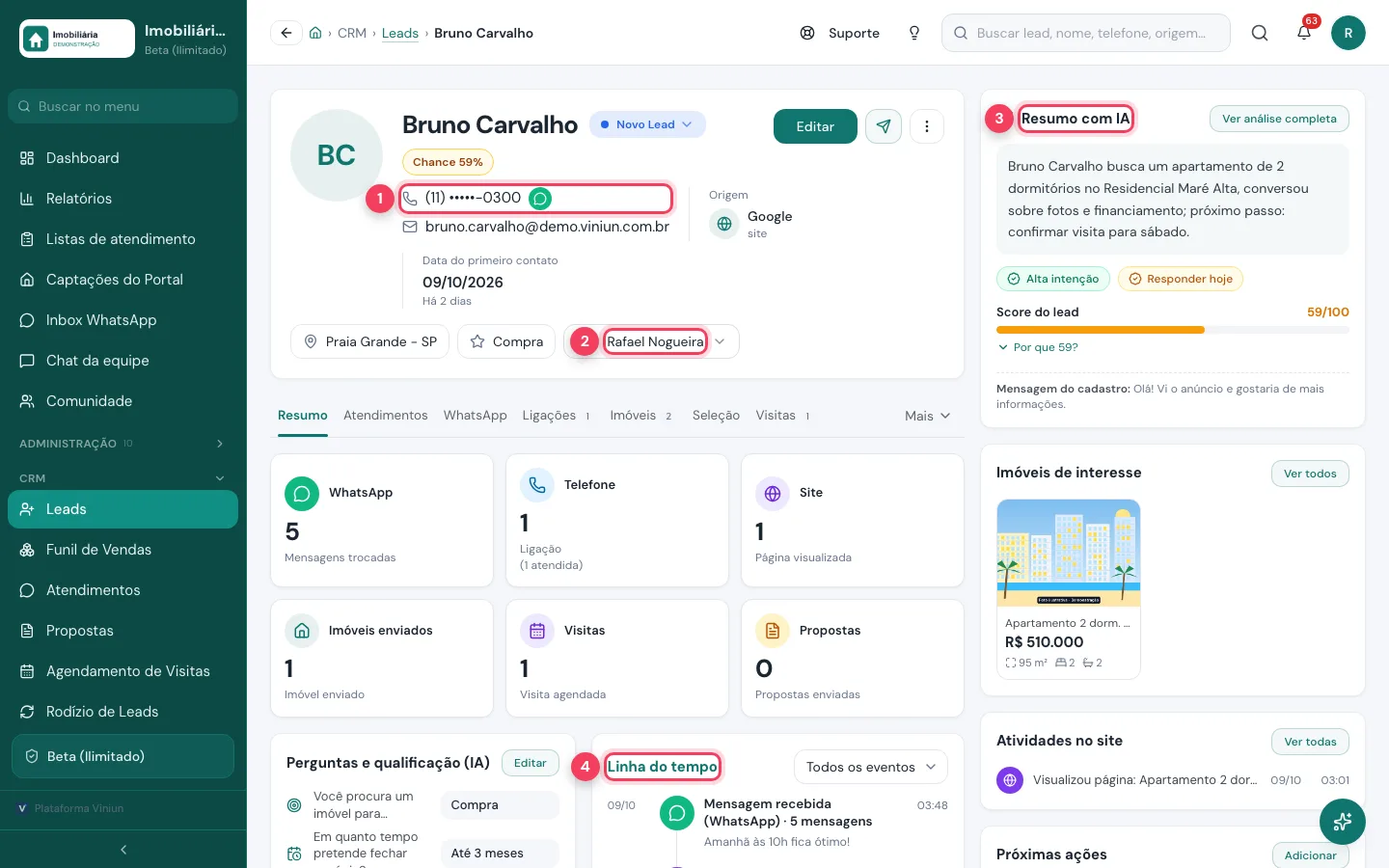The width and height of the screenshot is (1389, 868).
Task: Collapse the sidebar with the chevron
Action: (123, 850)
